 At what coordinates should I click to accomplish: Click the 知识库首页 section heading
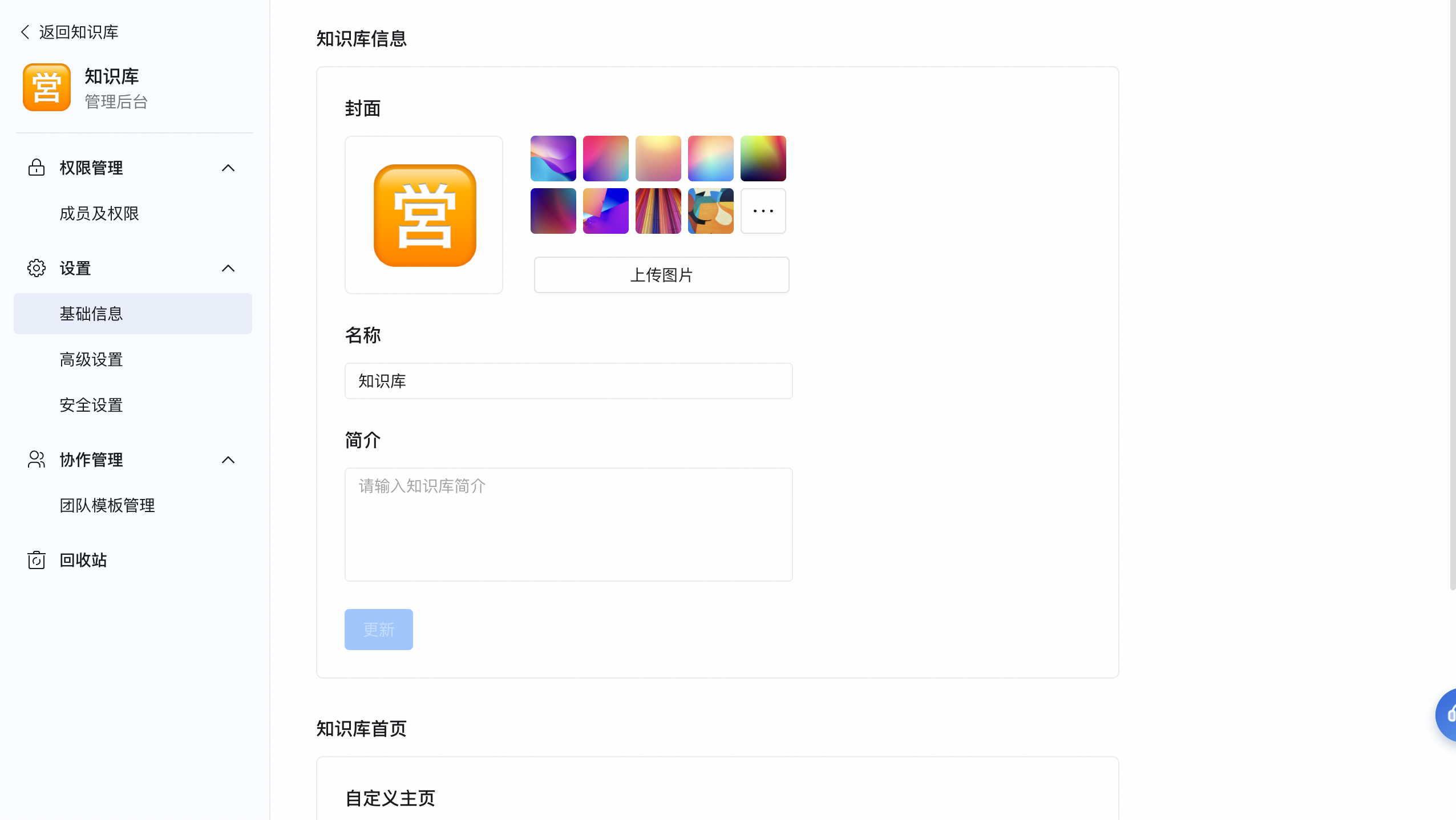pos(362,729)
